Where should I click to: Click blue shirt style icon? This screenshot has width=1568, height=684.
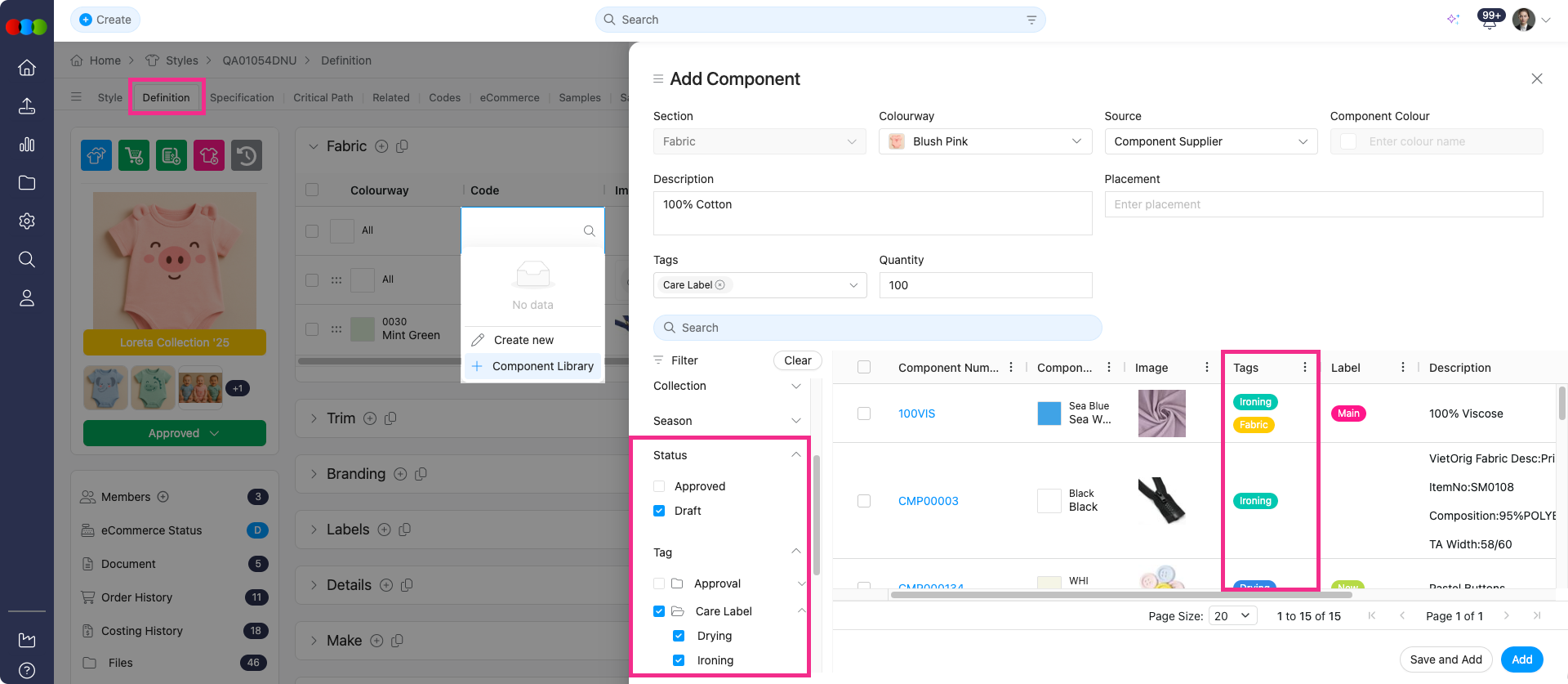pyautogui.click(x=96, y=155)
